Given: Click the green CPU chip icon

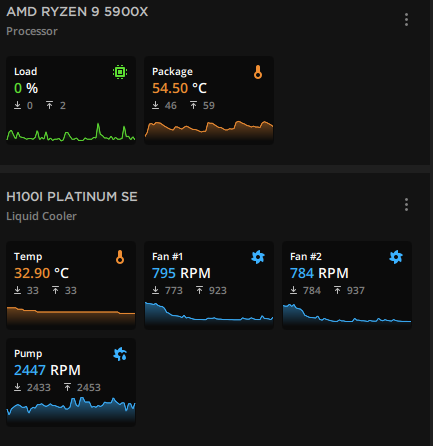Looking at the screenshot, I should pyautogui.click(x=120, y=72).
